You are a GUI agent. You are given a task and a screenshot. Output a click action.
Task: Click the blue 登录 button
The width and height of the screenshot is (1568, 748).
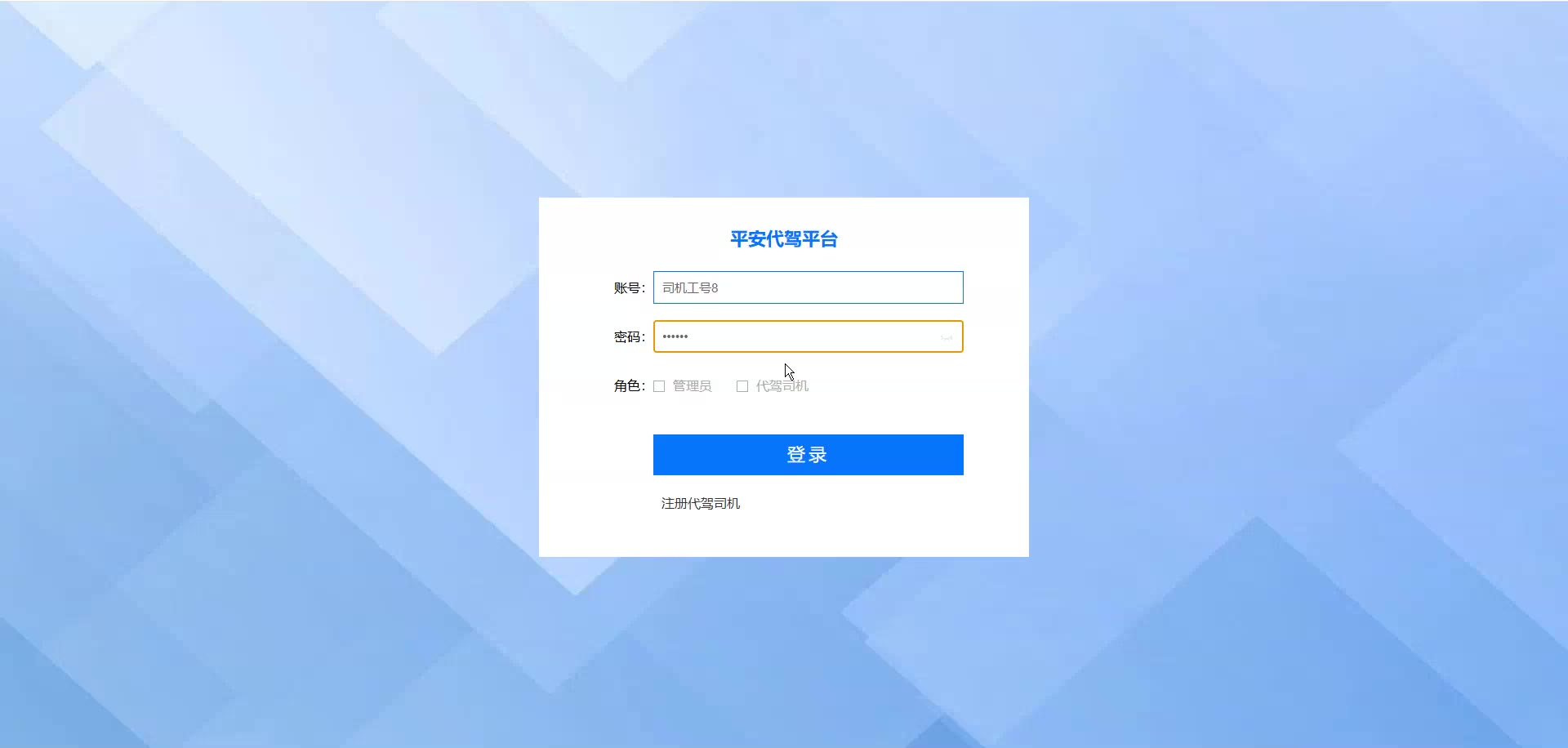[808, 455]
